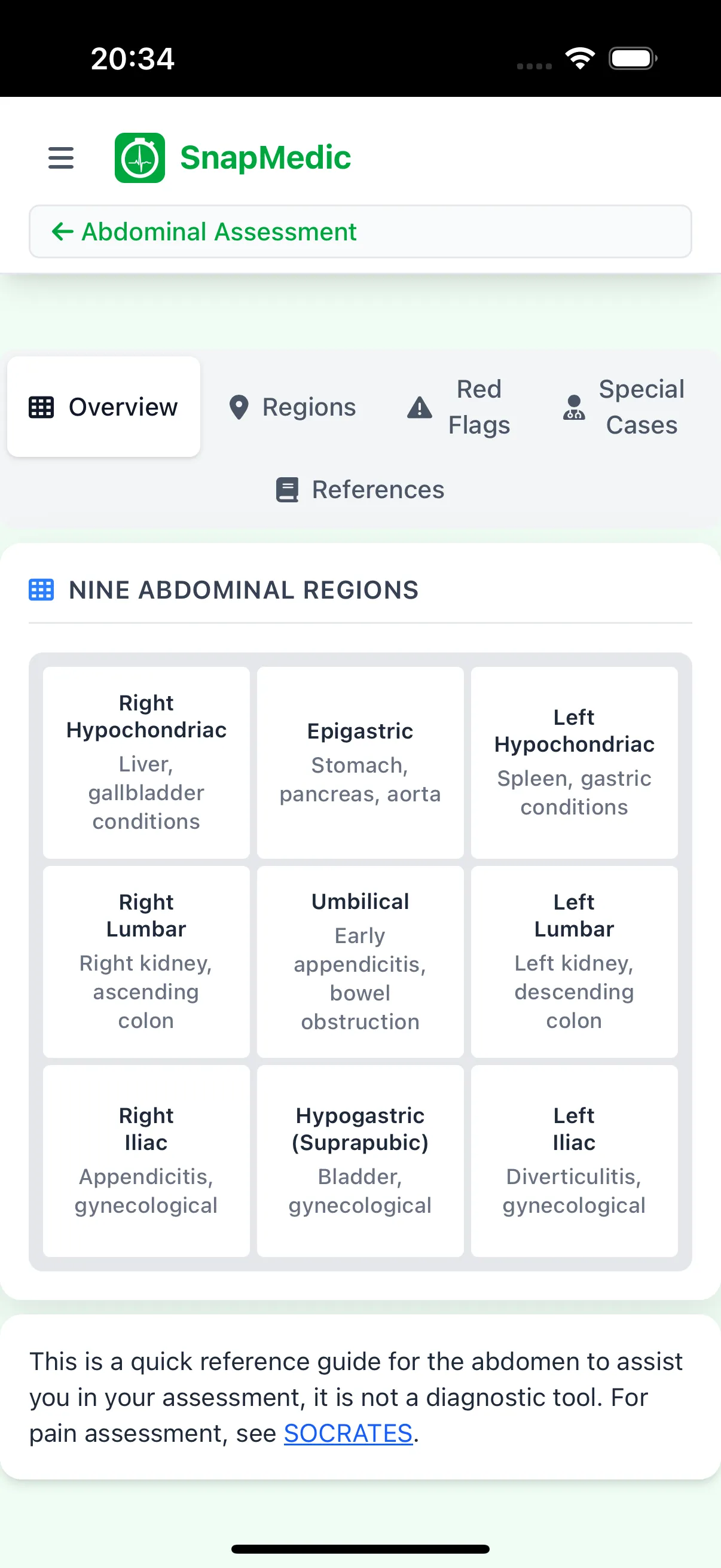
Task: Select the Right Hypochondriac region card
Action: click(x=146, y=762)
